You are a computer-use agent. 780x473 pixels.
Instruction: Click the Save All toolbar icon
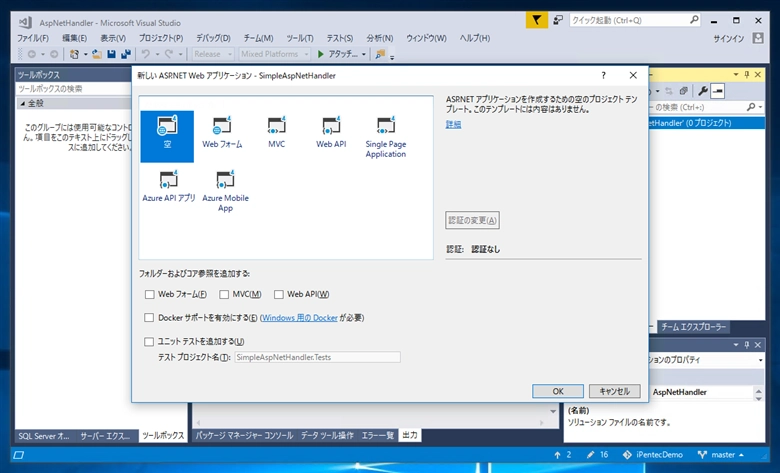tap(126, 54)
